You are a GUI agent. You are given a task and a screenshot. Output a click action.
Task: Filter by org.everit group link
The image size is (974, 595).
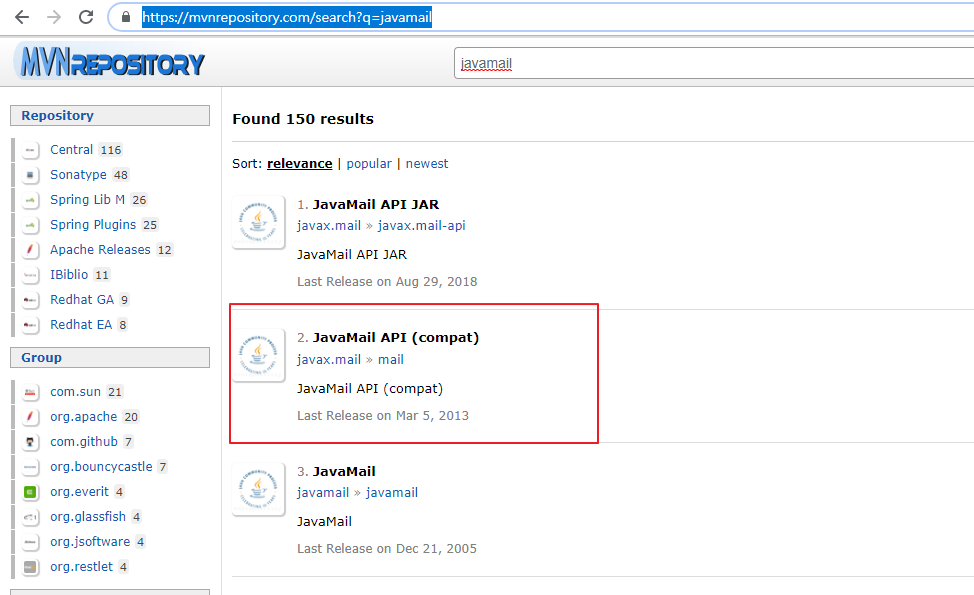coord(80,491)
